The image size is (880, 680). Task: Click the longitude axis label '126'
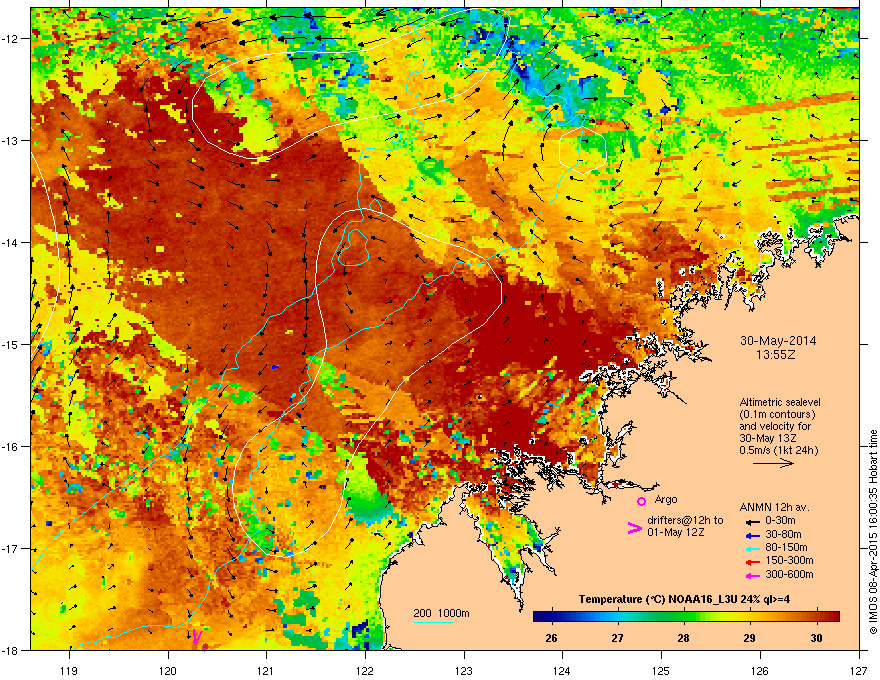coord(760,670)
